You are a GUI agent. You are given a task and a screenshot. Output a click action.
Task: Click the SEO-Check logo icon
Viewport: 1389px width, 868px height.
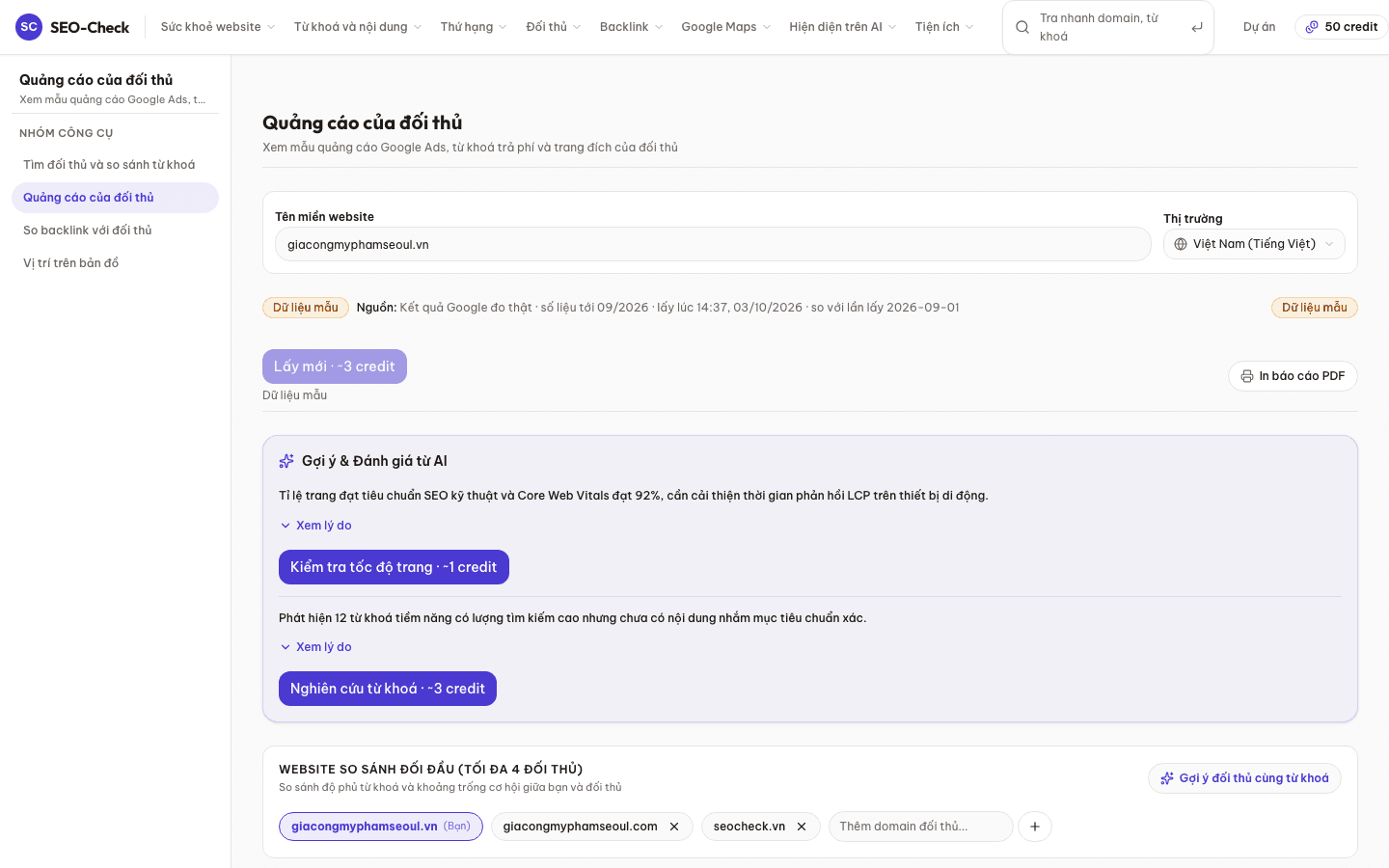[x=29, y=27]
